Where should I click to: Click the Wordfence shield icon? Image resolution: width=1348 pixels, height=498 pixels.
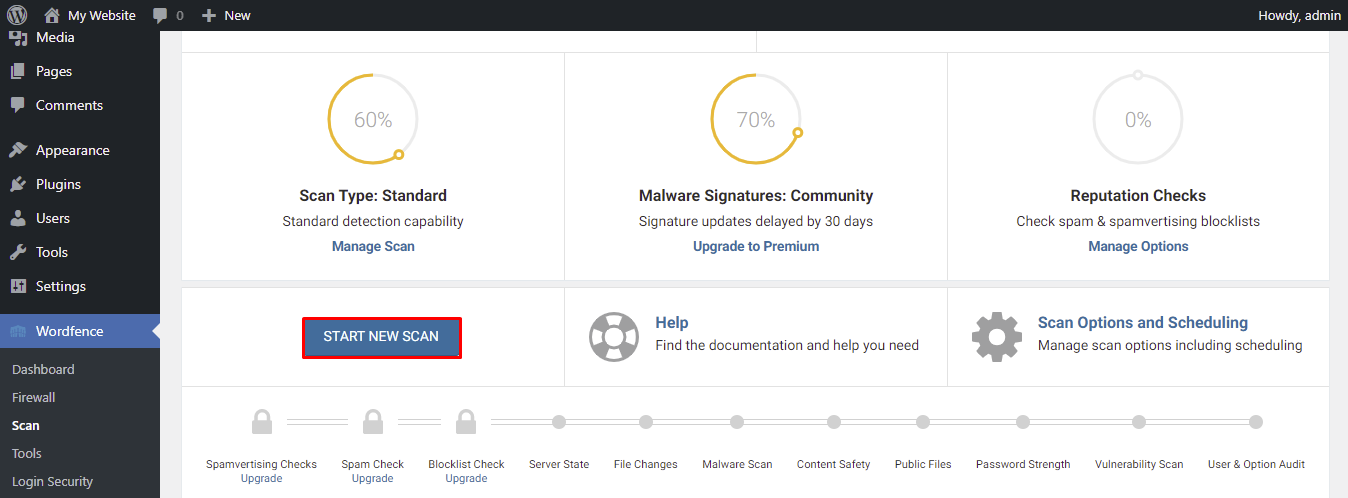coord(18,331)
